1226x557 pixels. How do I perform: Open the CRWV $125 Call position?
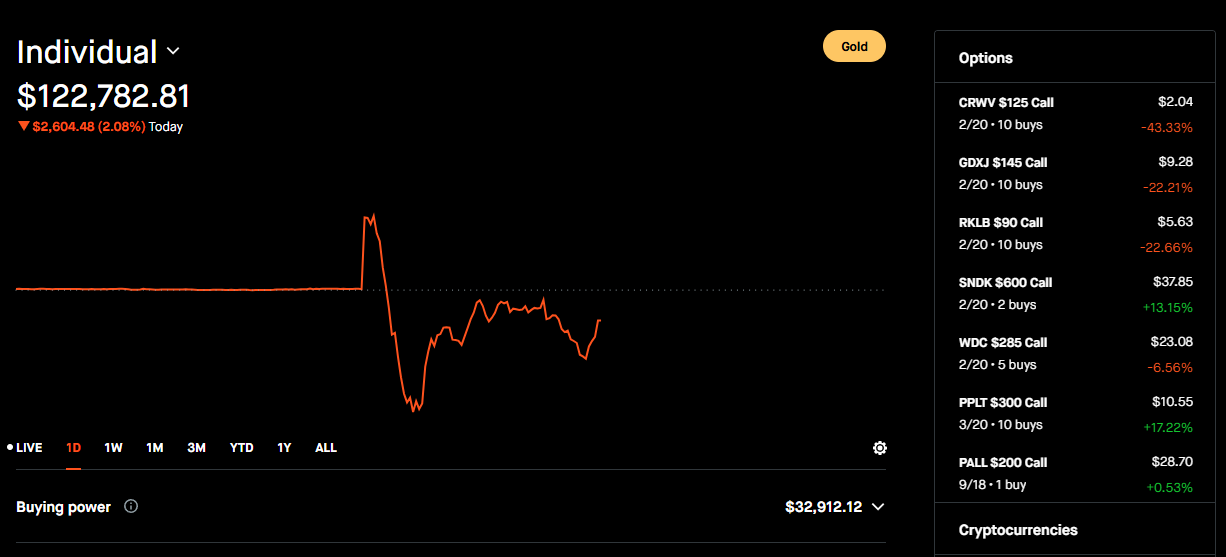tap(1075, 113)
